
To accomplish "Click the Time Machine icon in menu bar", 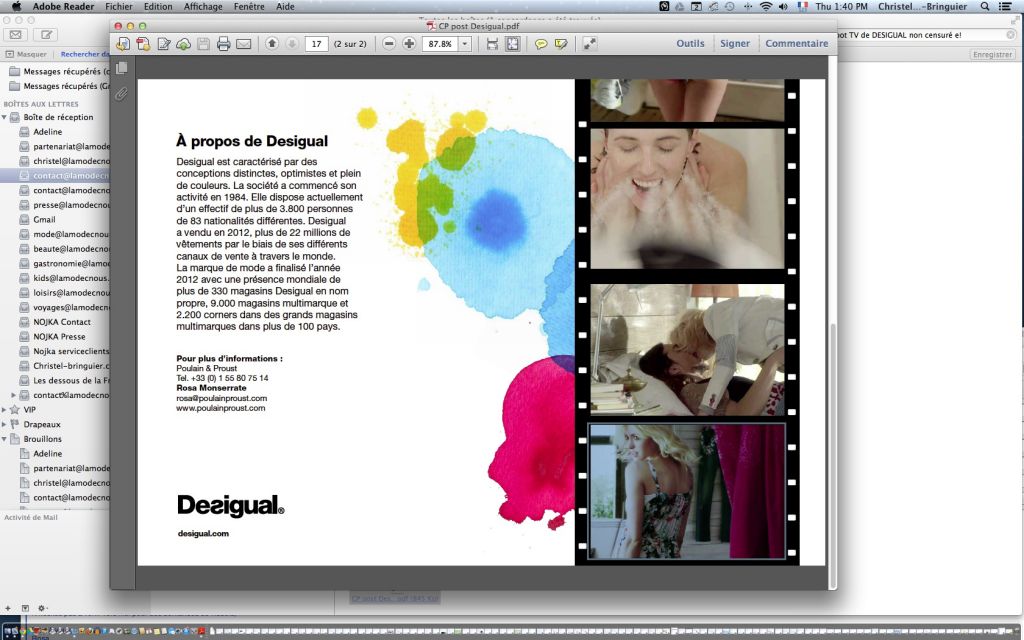I will [x=729, y=7].
